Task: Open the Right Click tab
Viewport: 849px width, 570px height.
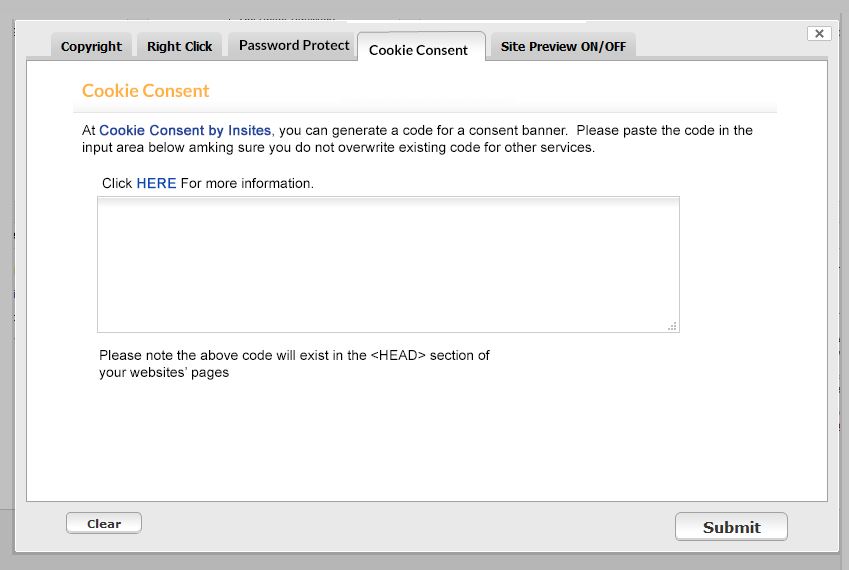Action: click(x=180, y=46)
